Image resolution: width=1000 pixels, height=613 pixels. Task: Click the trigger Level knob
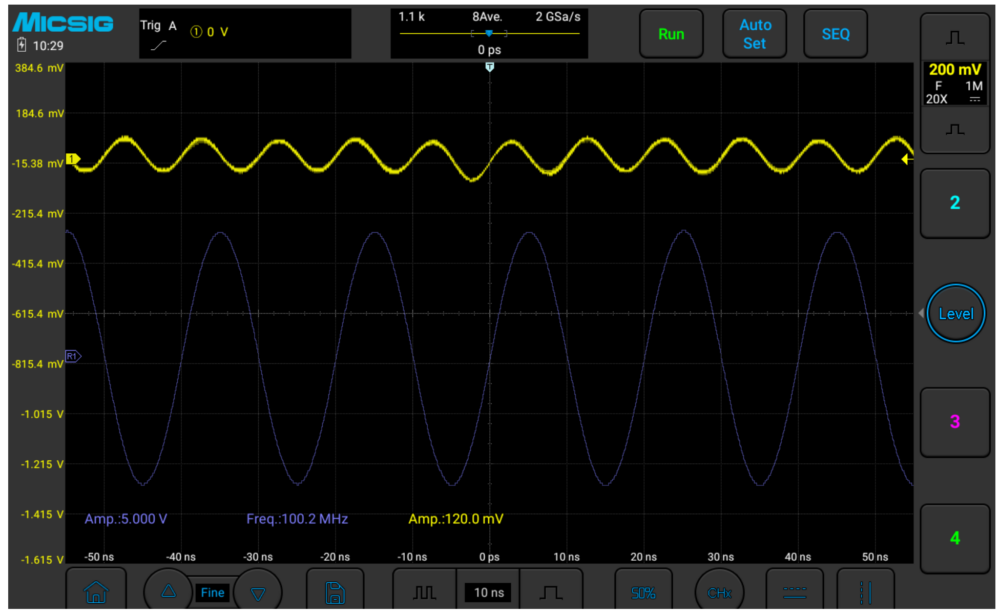(x=955, y=314)
